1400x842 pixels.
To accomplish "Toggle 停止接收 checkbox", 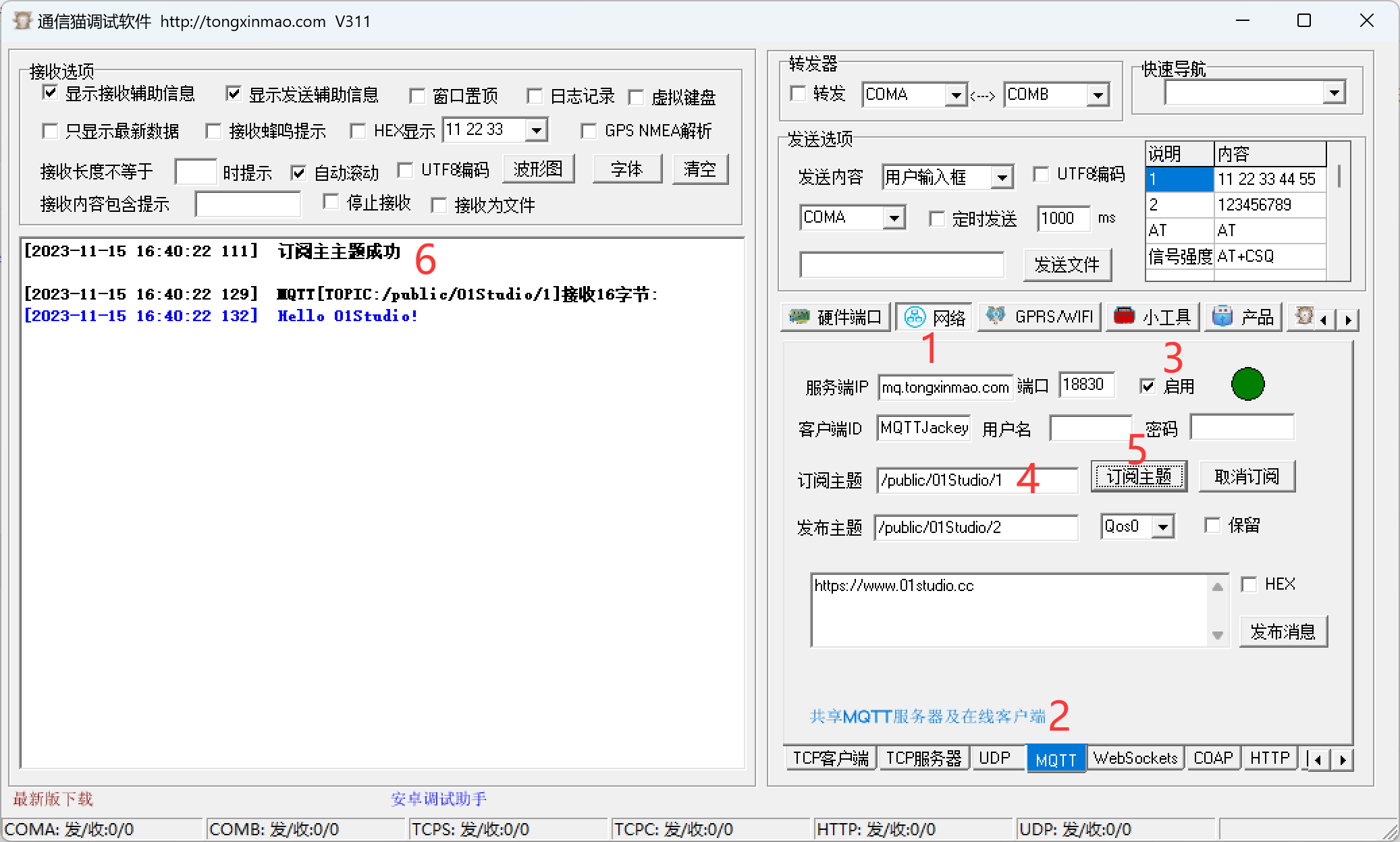I will tap(331, 202).
